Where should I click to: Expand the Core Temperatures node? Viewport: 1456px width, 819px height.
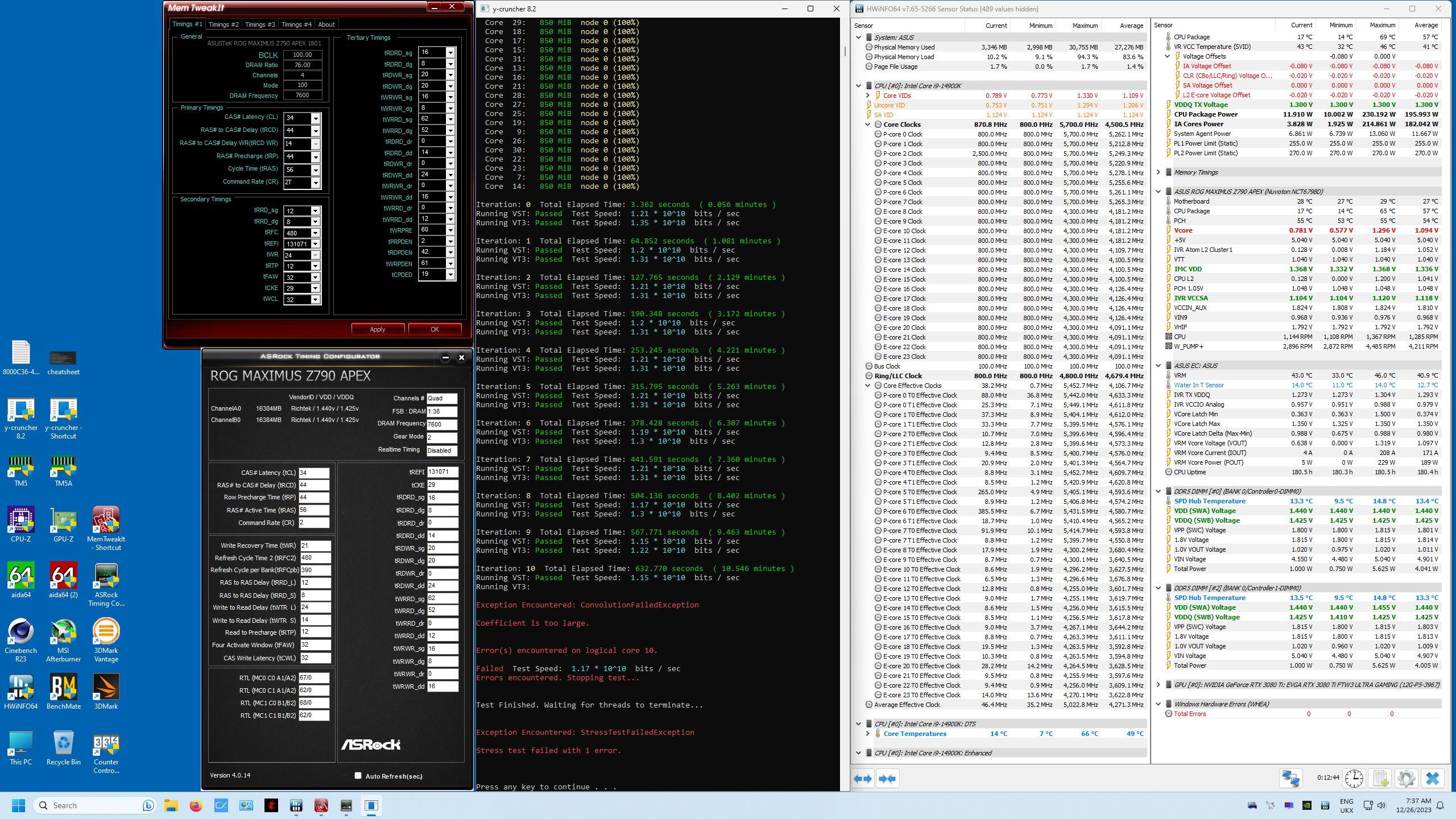coord(868,734)
